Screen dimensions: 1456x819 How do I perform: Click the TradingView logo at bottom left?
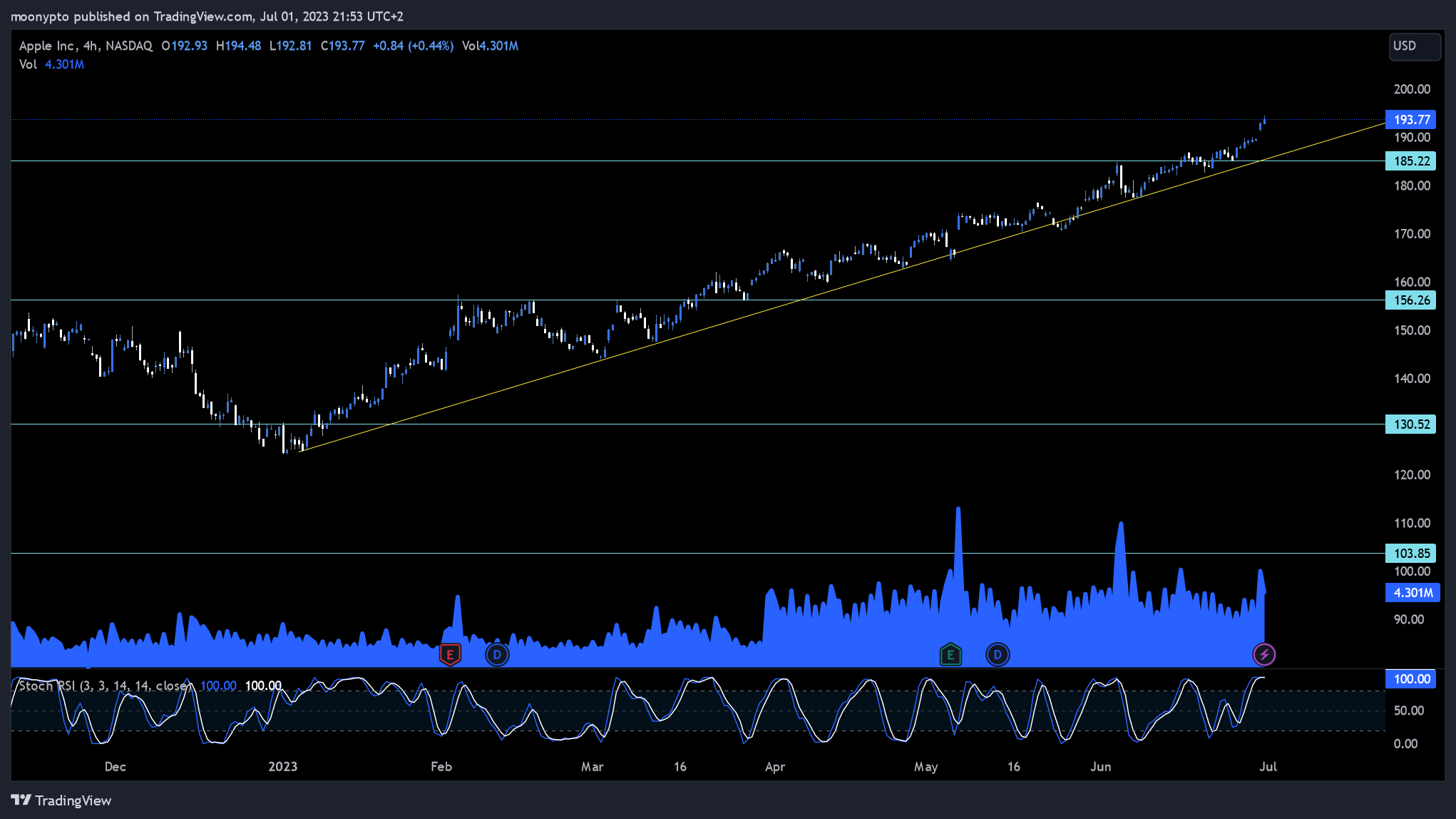61,800
